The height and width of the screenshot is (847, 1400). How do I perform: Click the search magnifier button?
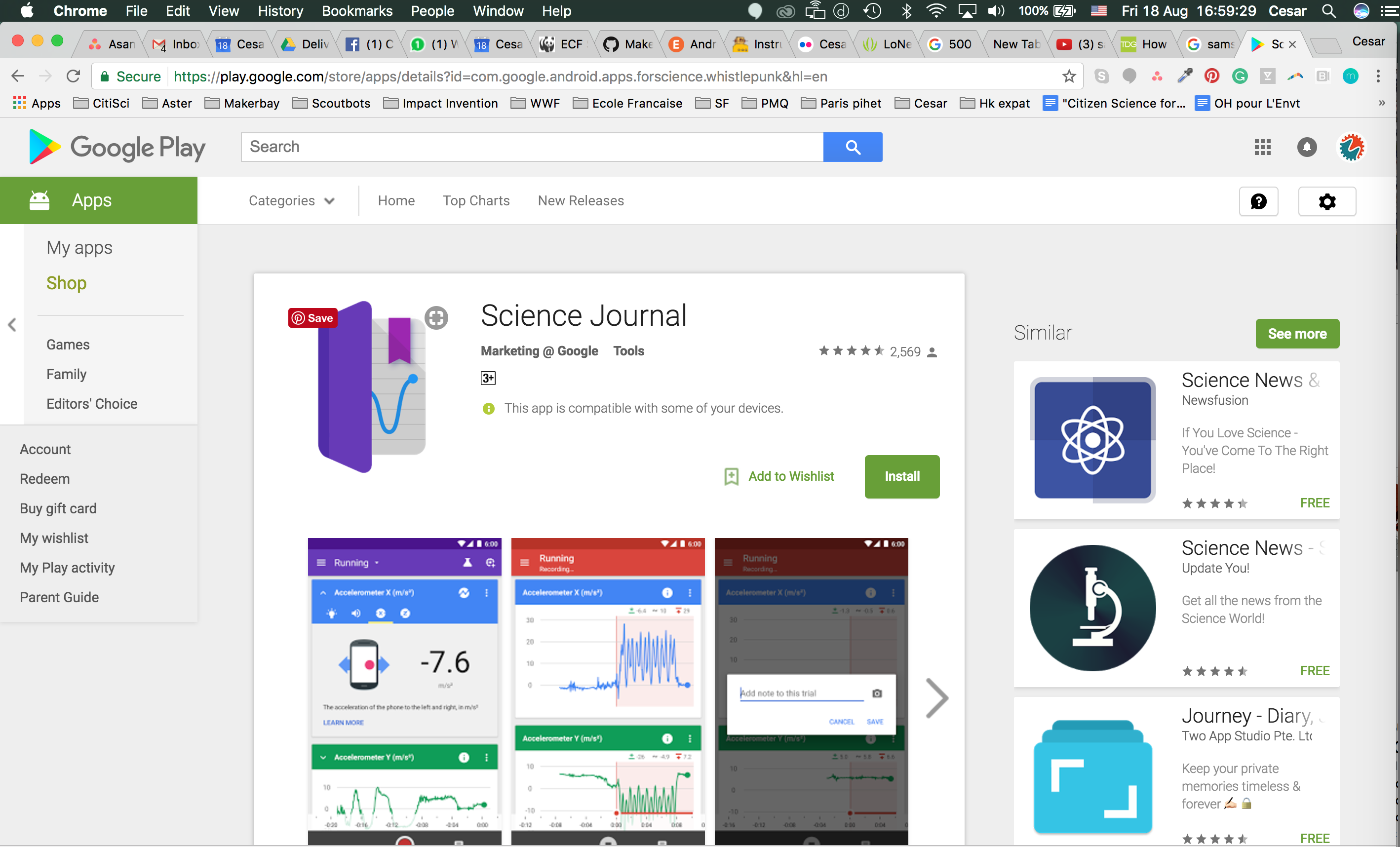(x=852, y=147)
